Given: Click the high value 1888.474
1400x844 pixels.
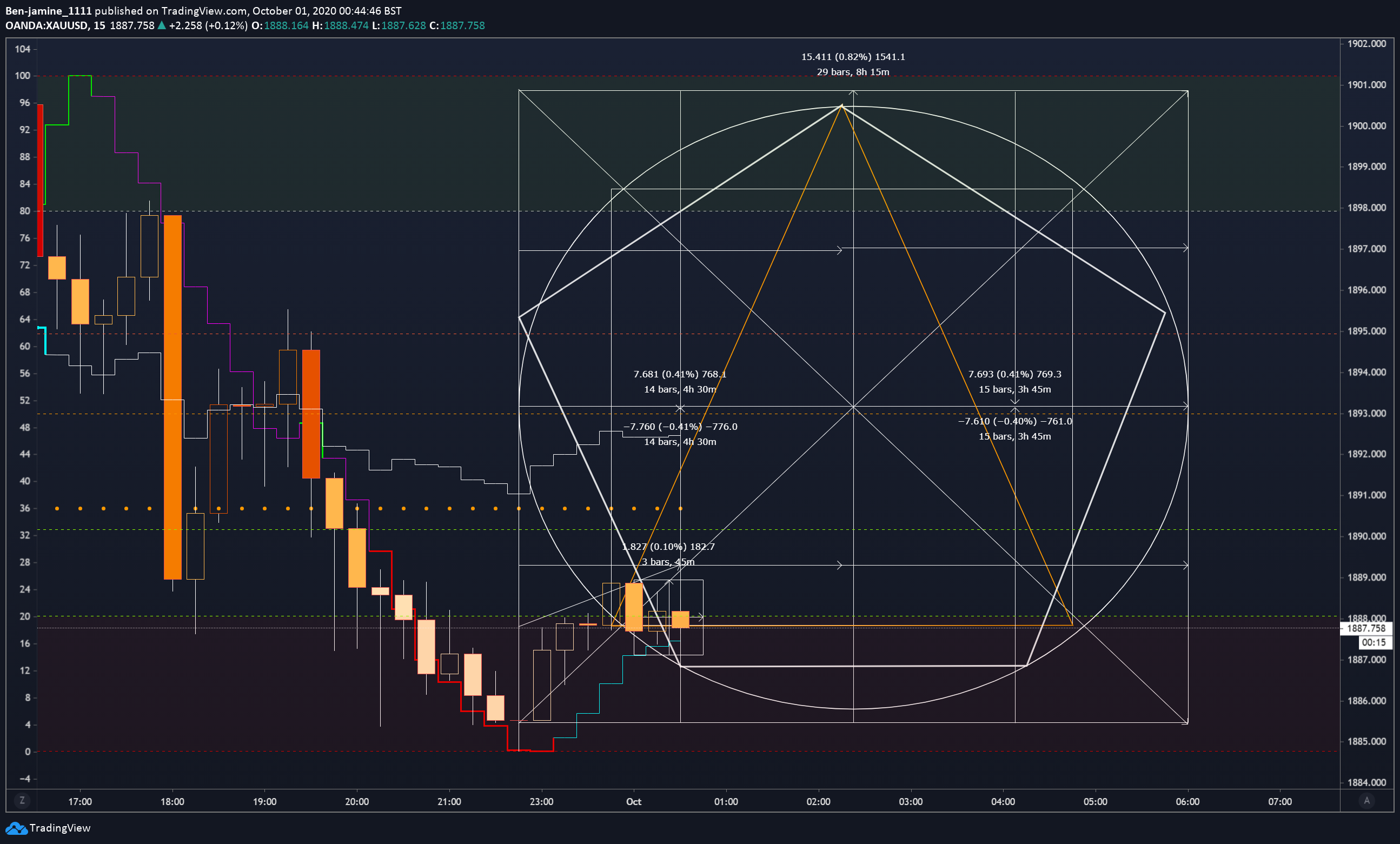Looking at the screenshot, I should [x=346, y=25].
